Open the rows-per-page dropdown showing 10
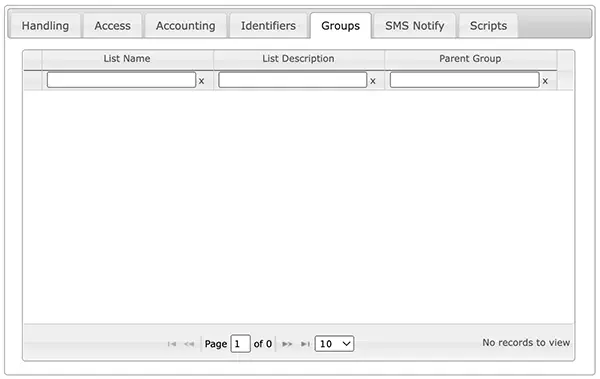 coord(334,343)
